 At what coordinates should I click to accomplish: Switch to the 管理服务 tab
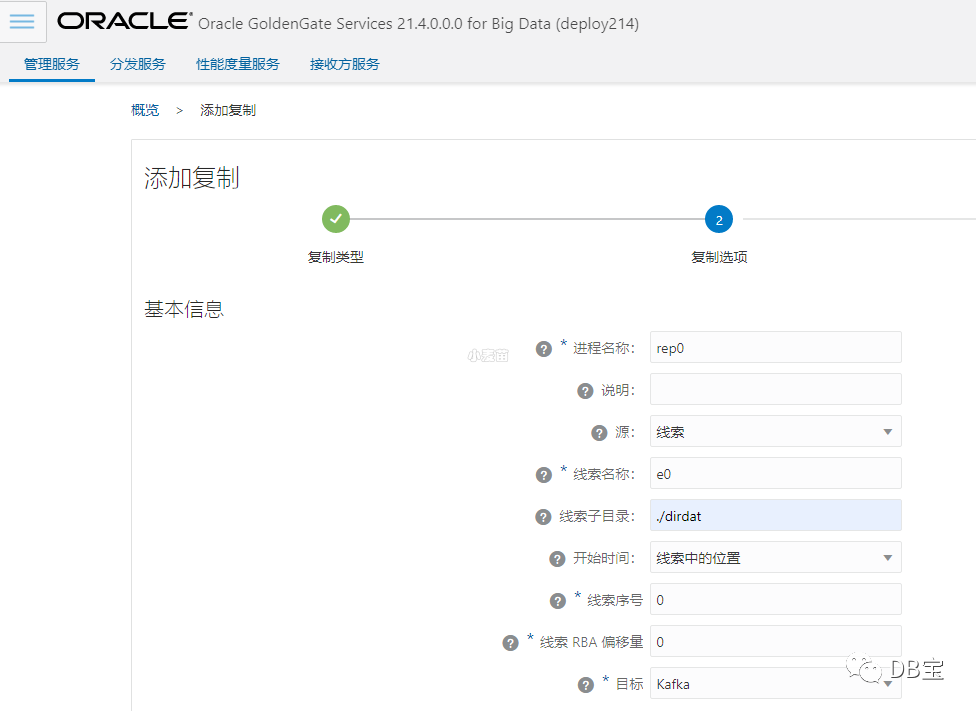[x=52, y=64]
